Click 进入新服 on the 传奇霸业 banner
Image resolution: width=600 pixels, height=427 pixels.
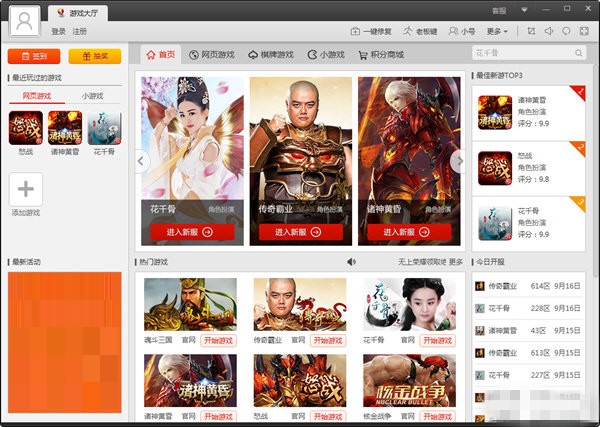tap(301, 232)
